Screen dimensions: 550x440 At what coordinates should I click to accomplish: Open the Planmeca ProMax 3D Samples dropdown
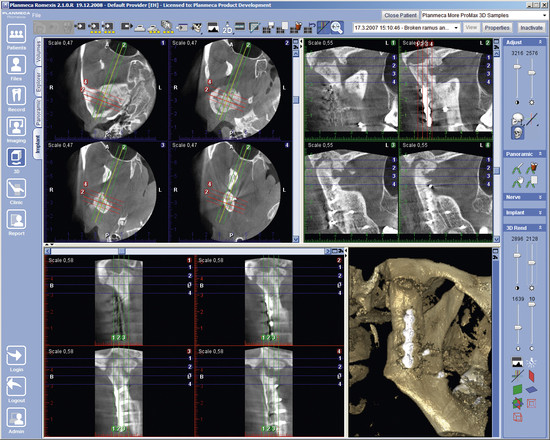484,15
